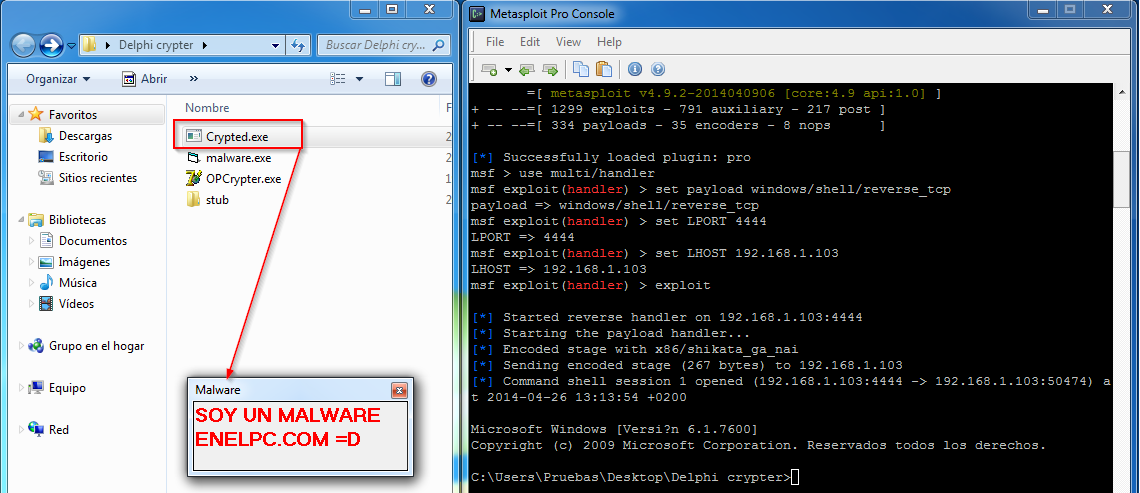1140x493 pixels.
Task: Click the Explorer help question mark icon
Action: pyautogui.click(x=429, y=79)
